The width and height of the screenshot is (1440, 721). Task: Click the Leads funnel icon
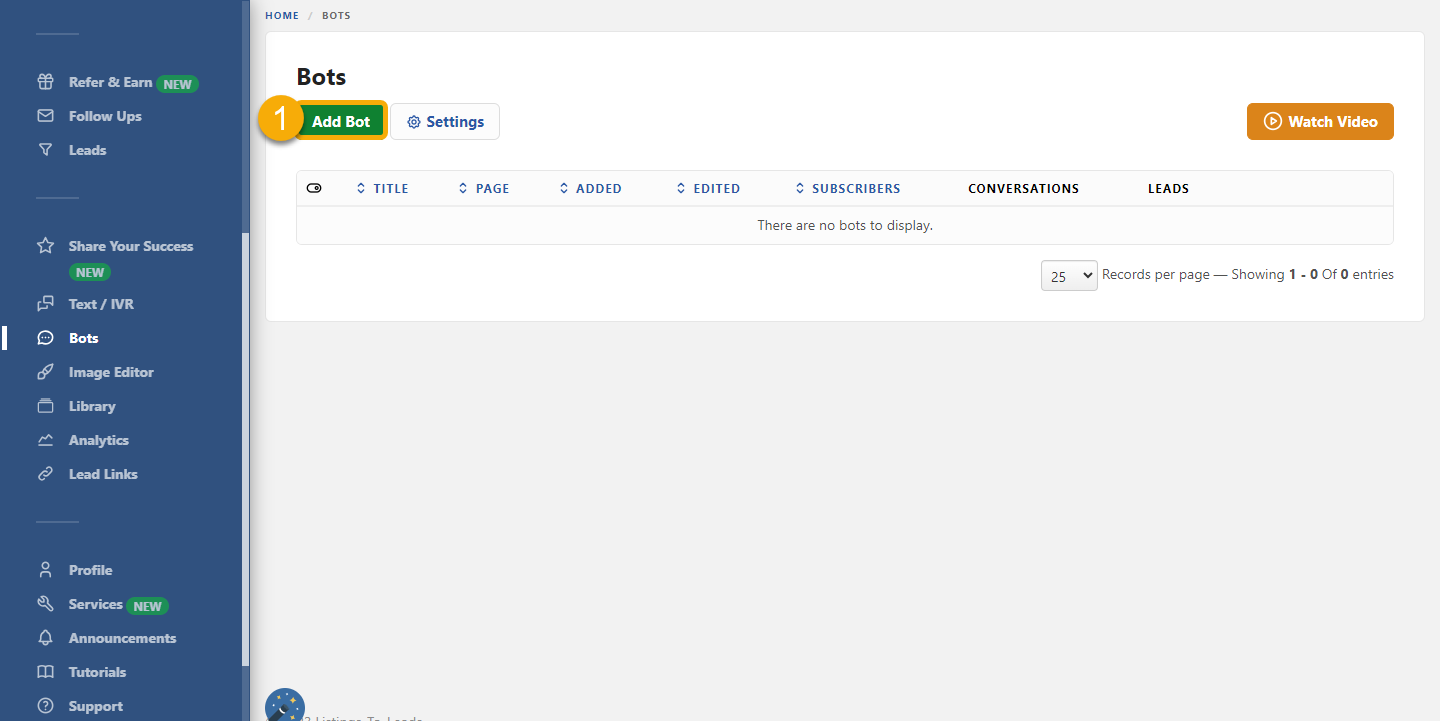(x=45, y=150)
